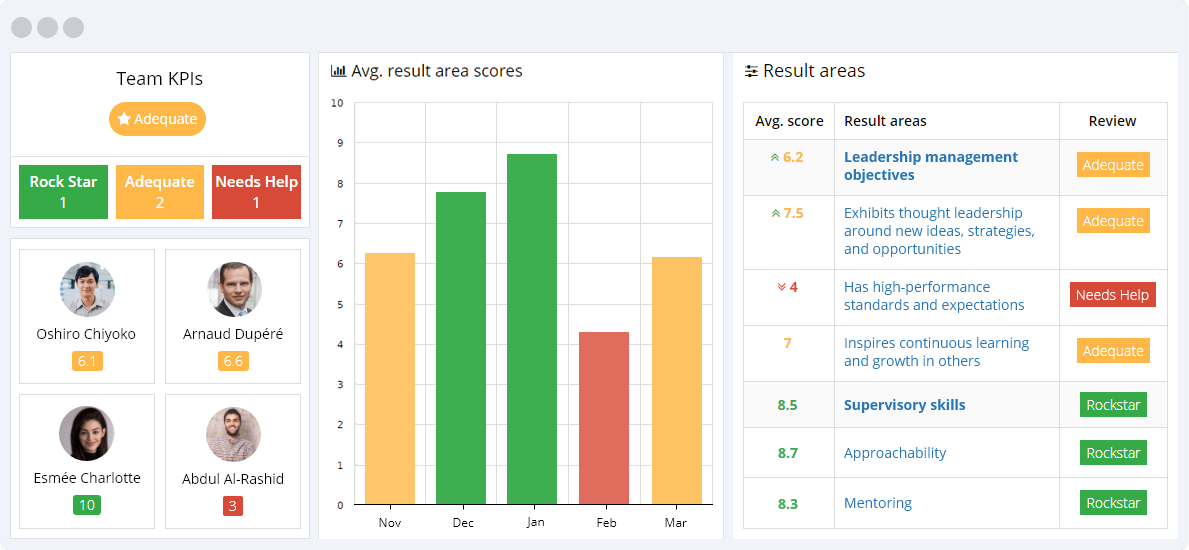Filter by the green Rock Star tile
Image resolution: width=1189 pixels, height=550 pixels.
pyautogui.click(x=63, y=192)
